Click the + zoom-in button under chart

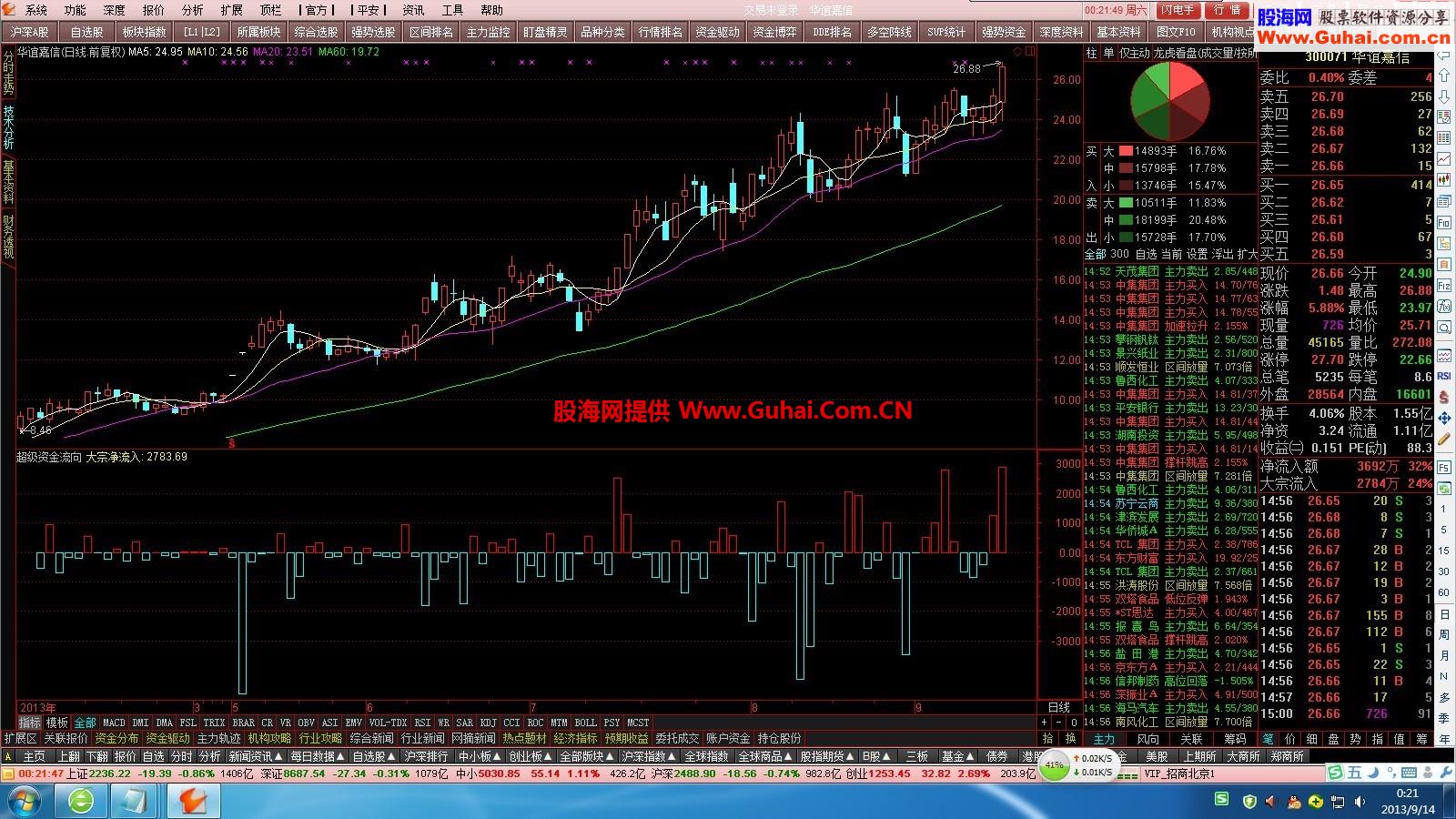[x=1045, y=722]
